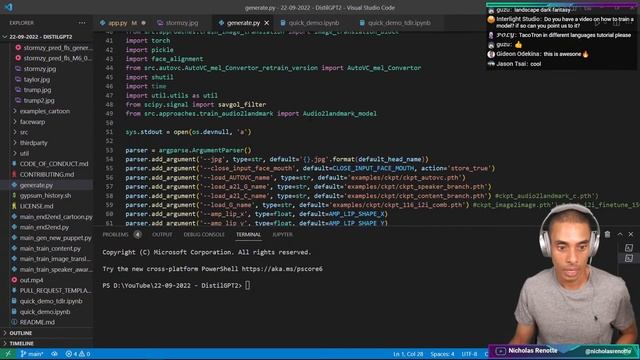640x360 pixels.
Task: Open main_gen_new_puppet.py file
Action: point(56,238)
